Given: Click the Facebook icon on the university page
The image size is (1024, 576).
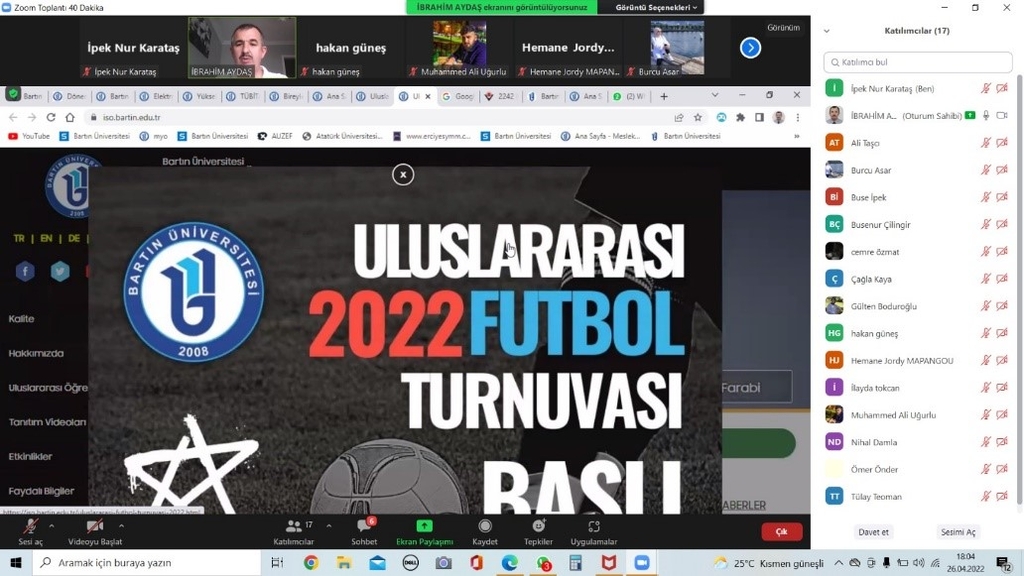Looking at the screenshot, I should click(24, 271).
